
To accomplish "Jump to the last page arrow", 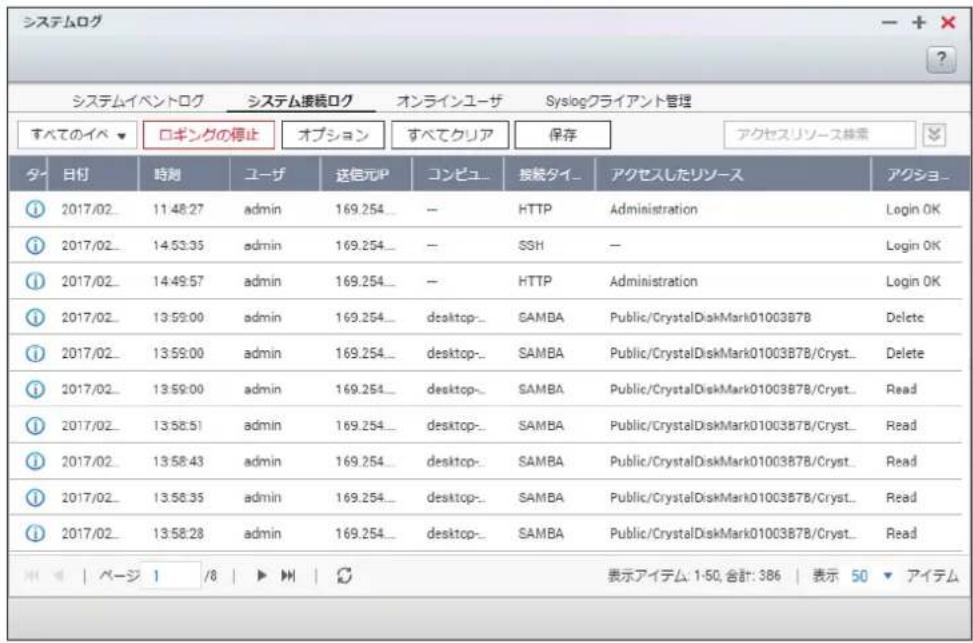I will pyautogui.click(x=288, y=576).
